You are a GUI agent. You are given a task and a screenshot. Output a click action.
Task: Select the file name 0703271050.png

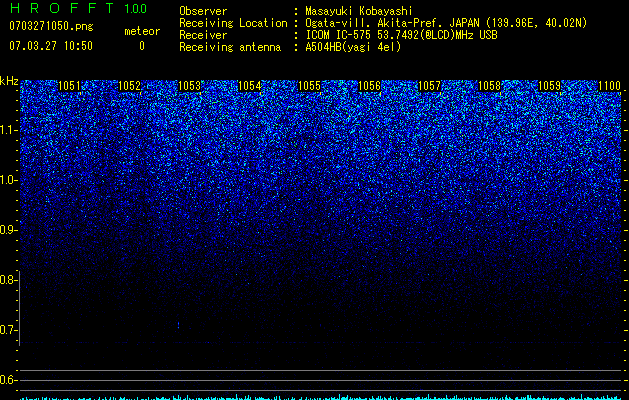pos(51,26)
